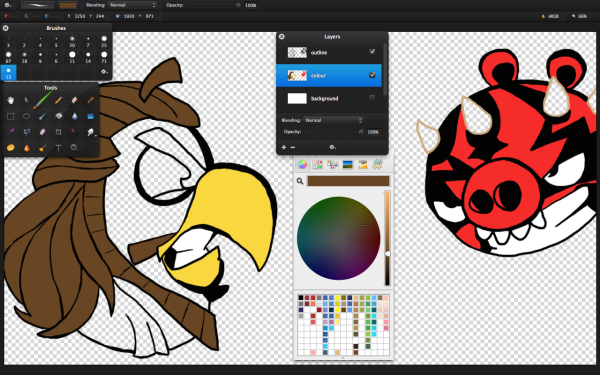
Task: Close the Layers panel
Action: 282,36
